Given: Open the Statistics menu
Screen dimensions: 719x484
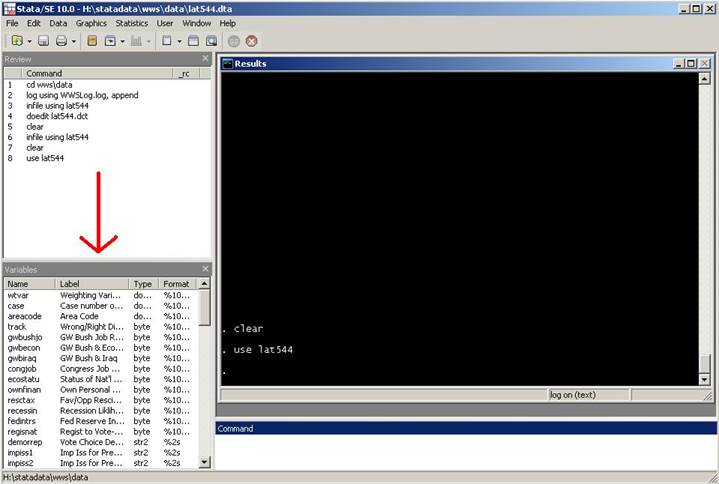Looking at the screenshot, I should tap(131, 22).
